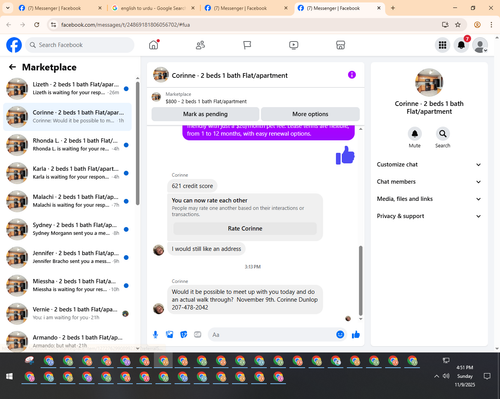Open a new Chrome tab

pyautogui.click(x=393, y=8)
